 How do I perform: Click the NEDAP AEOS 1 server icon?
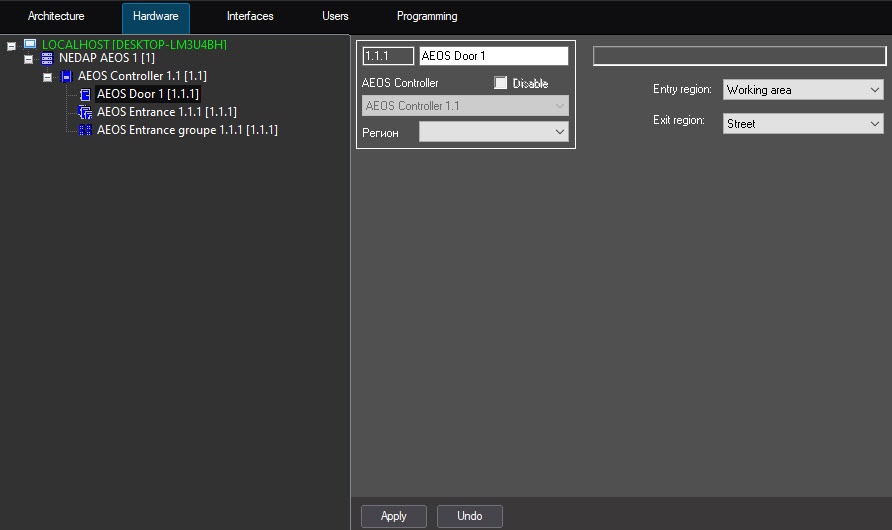tap(47, 58)
